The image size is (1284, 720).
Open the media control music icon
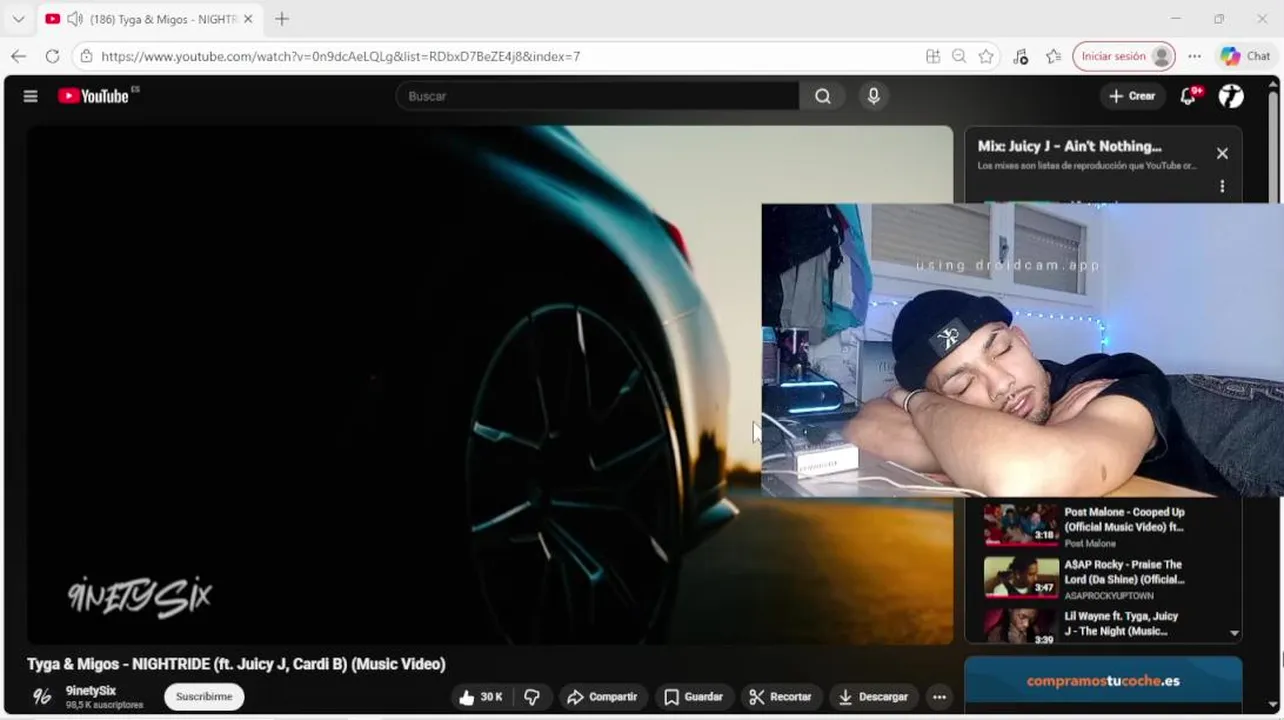click(1020, 56)
